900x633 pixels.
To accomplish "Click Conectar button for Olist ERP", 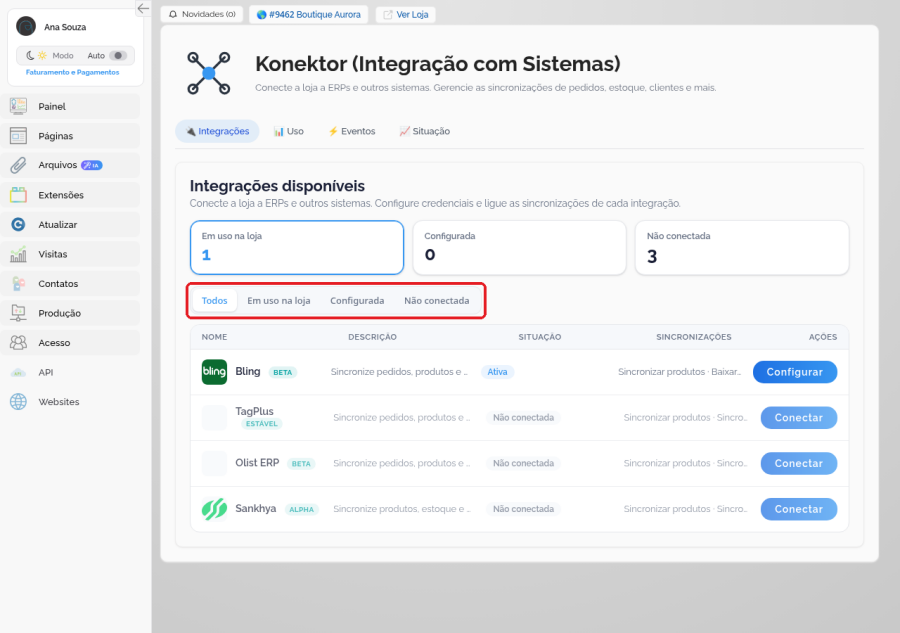I will tap(799, 463).
